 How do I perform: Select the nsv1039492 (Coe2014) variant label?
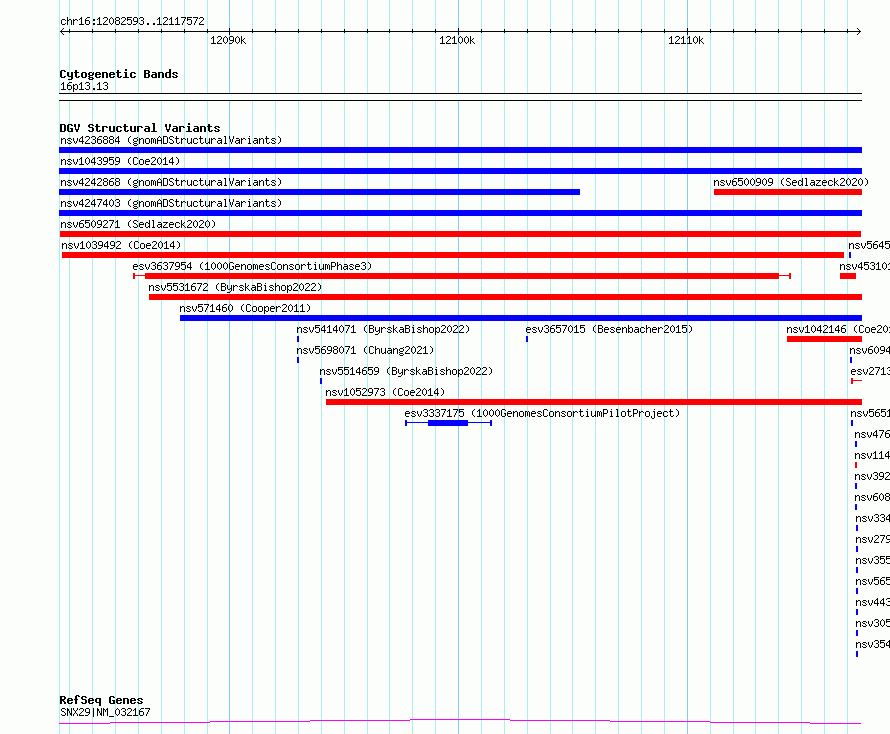[x=121, y=245]
